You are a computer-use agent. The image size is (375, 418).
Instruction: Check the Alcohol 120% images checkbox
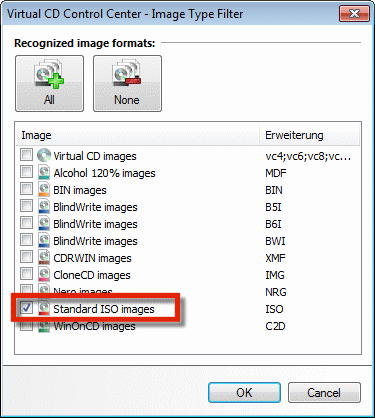26,172
